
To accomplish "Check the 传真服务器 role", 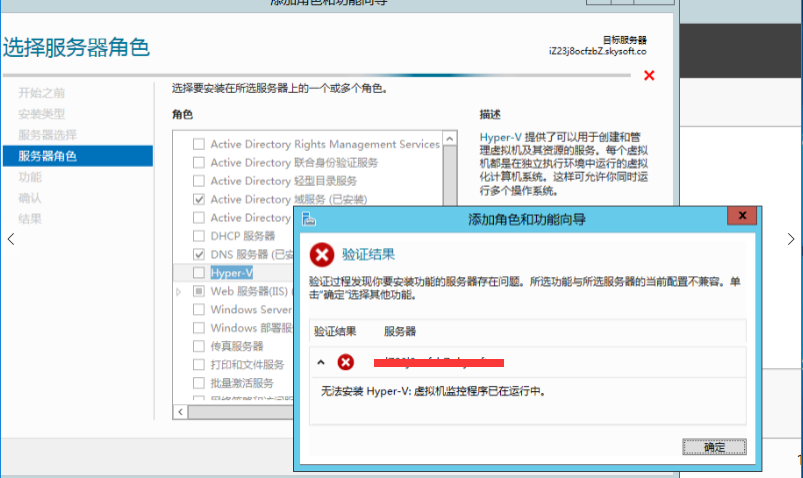I will coord(199,346).
